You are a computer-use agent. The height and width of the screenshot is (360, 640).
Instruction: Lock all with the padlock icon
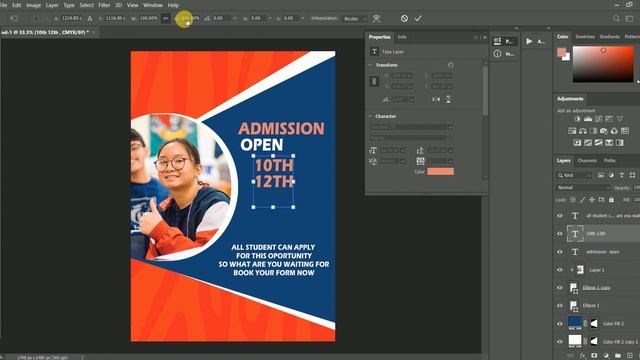coord(611,200)
